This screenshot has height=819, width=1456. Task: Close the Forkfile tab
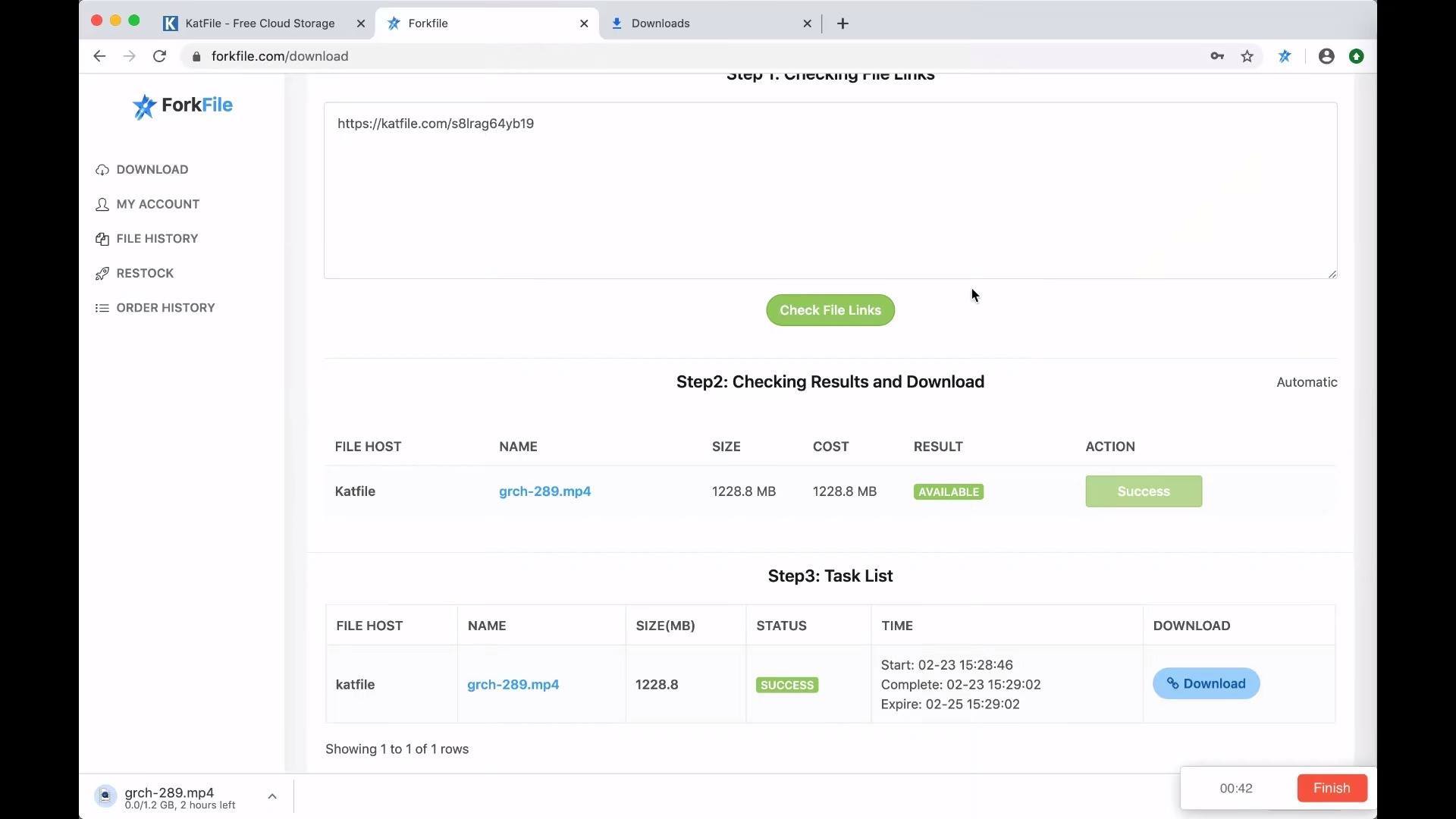(584, 24)
